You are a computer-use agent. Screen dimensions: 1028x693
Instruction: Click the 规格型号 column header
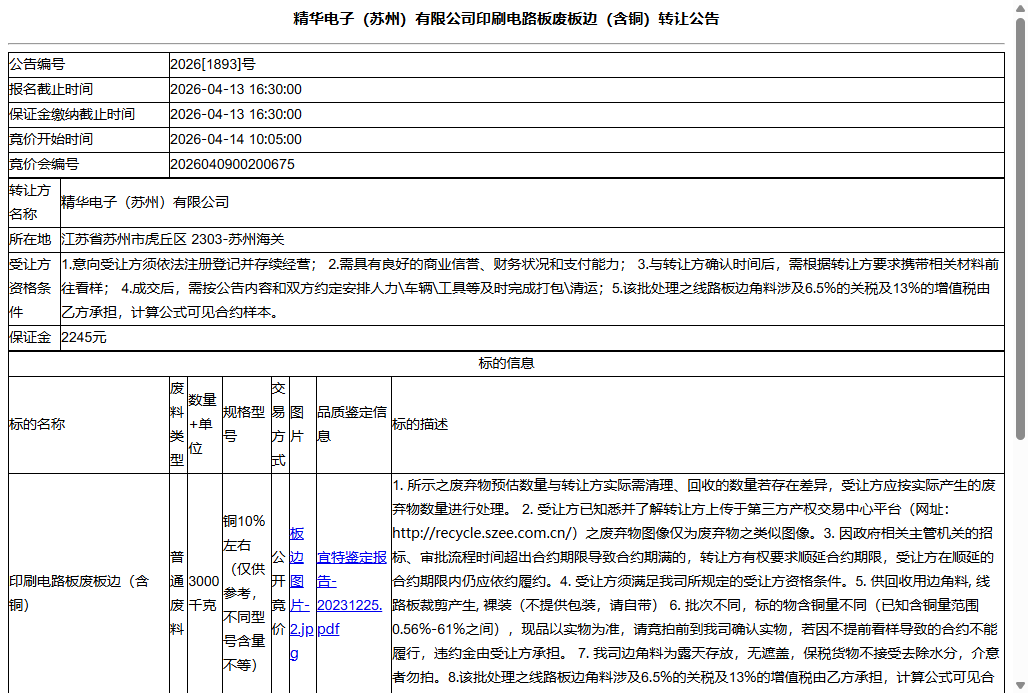coord(247,425)
